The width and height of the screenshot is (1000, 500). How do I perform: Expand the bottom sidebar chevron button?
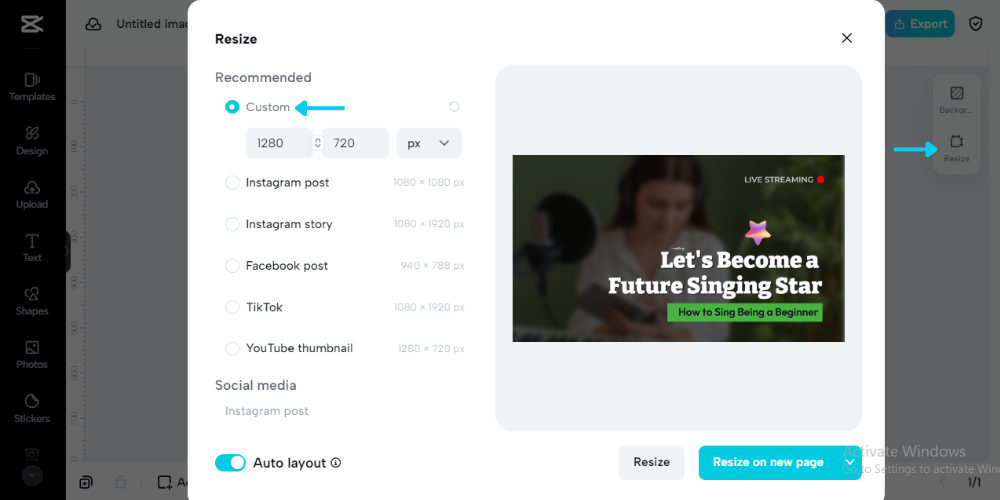point(32,476)
